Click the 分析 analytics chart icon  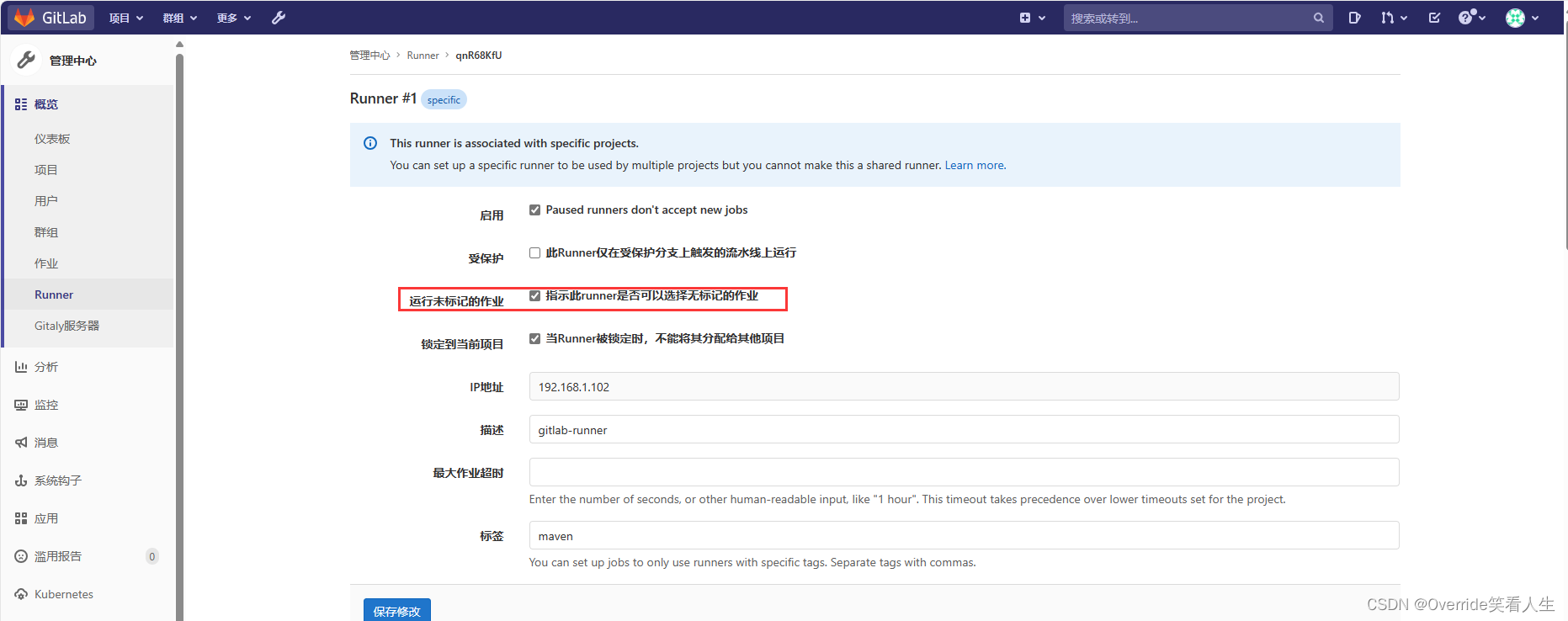pyautogui.click(x=21, y=367)
